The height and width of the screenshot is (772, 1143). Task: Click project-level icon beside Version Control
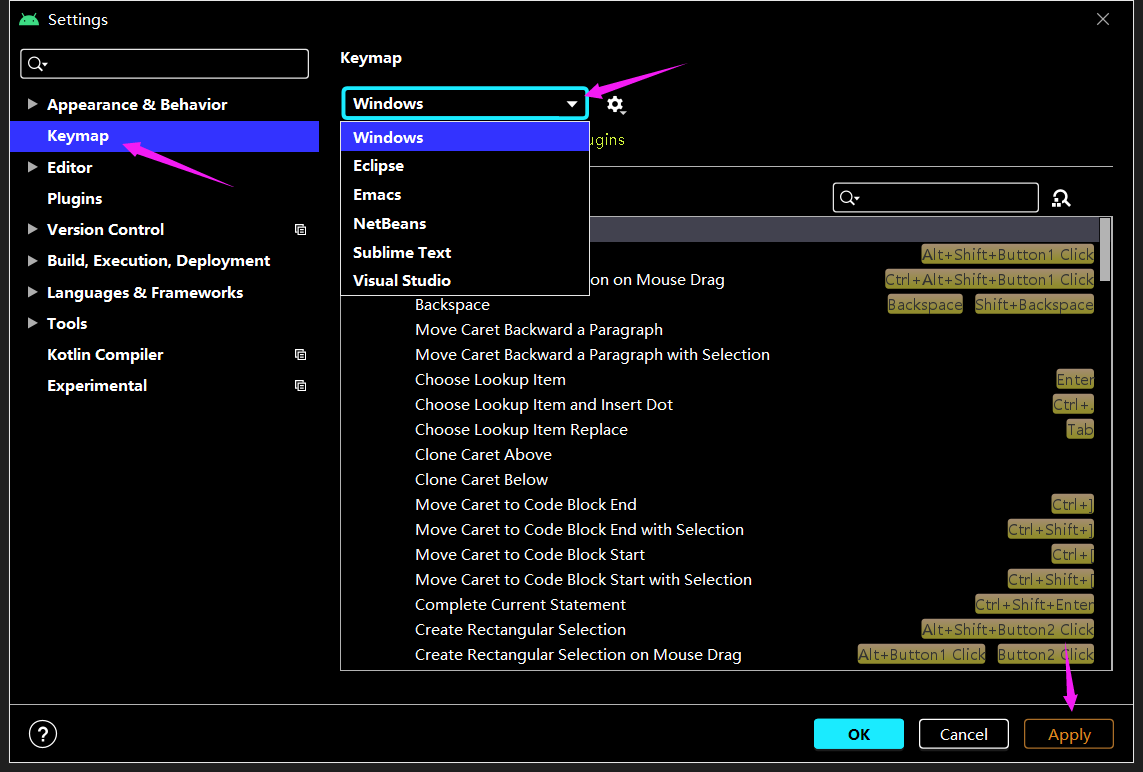tap(300, 230)
